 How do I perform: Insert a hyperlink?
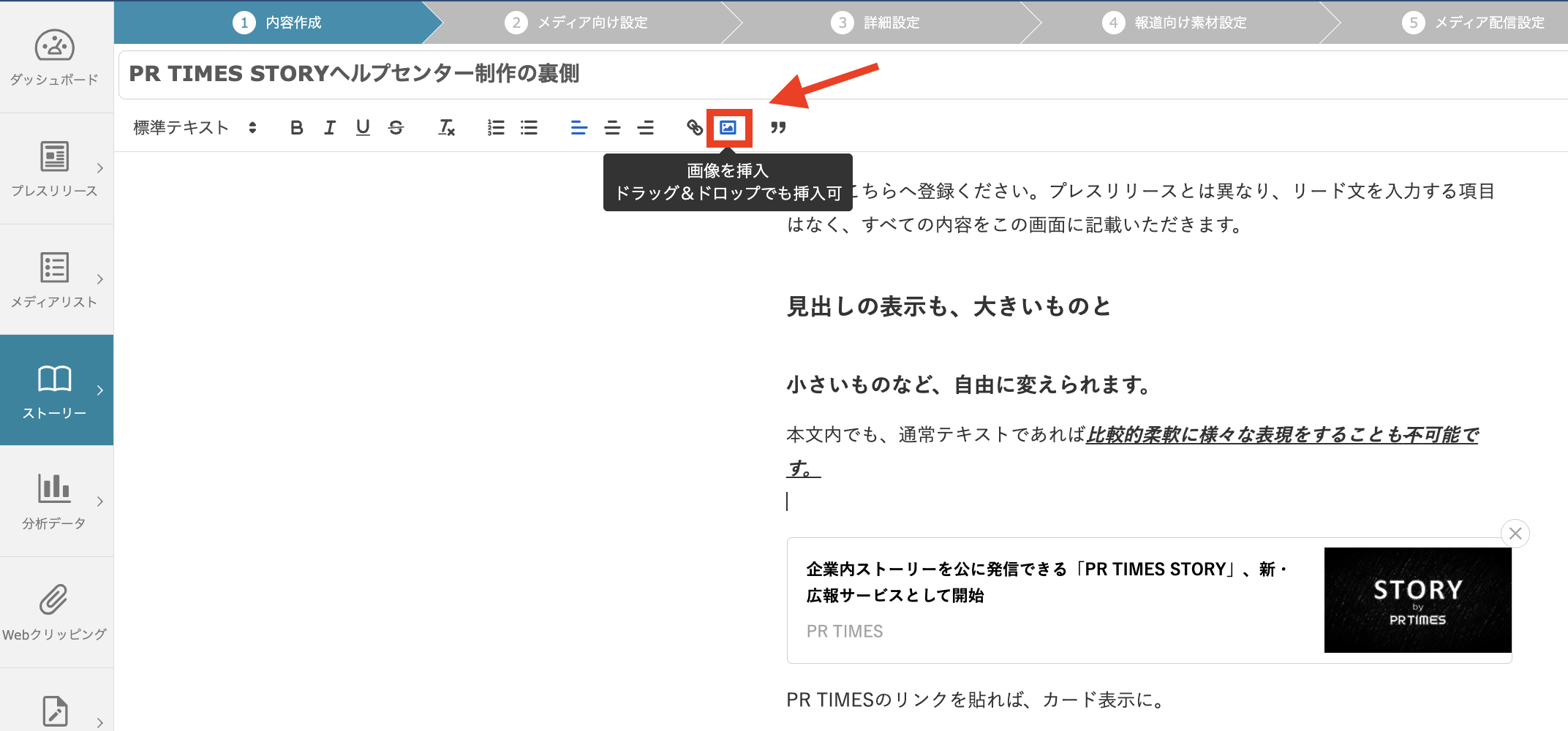[x=695, y=128]
